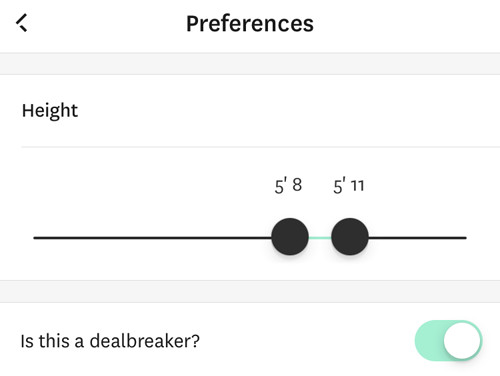Click slider track right of maximum handle

point(417,238)
